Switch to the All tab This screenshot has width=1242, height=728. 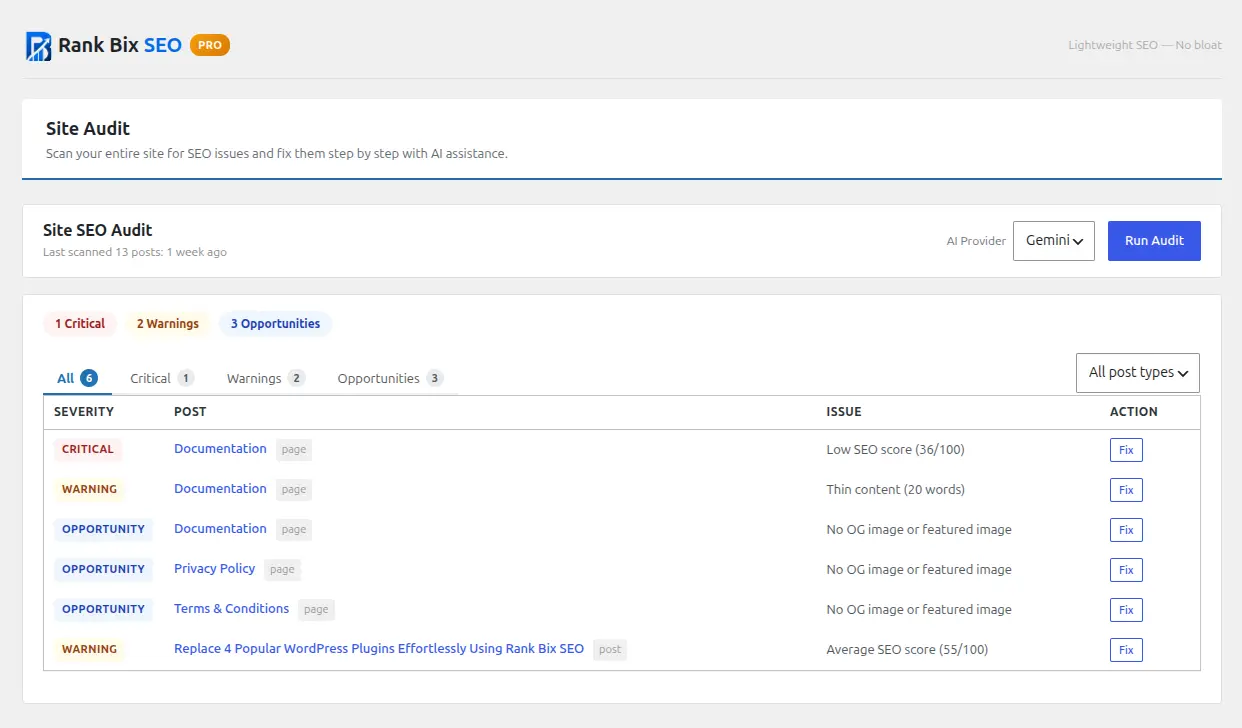coord(77,379)
